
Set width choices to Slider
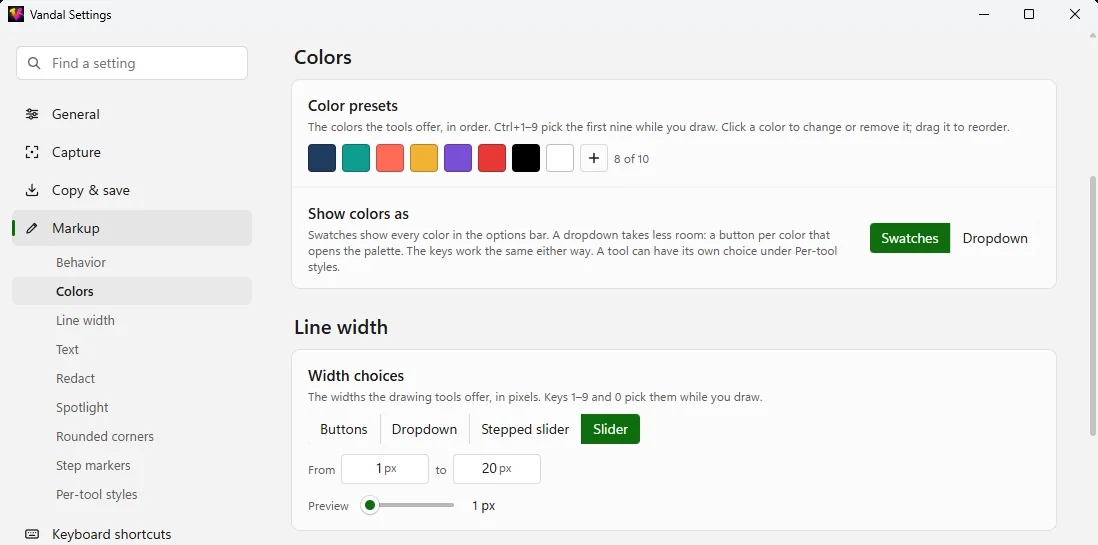pos(611,429)
